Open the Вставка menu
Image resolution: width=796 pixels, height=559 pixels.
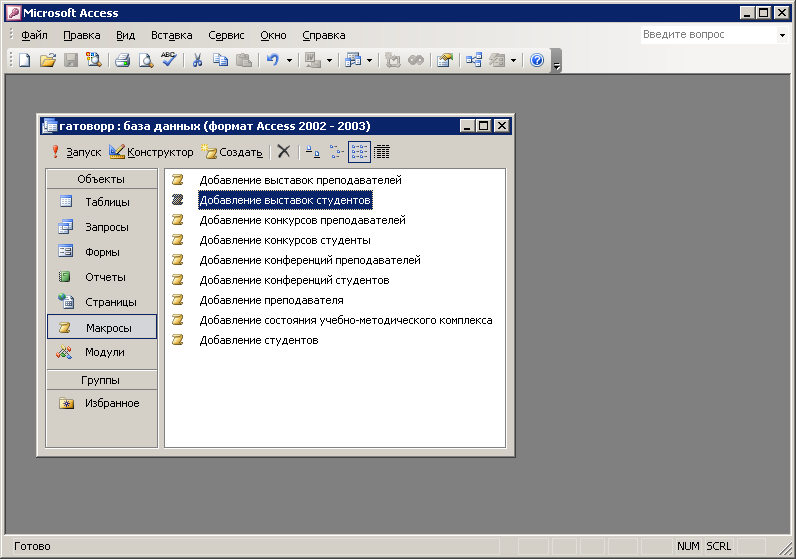click(172, 36)
